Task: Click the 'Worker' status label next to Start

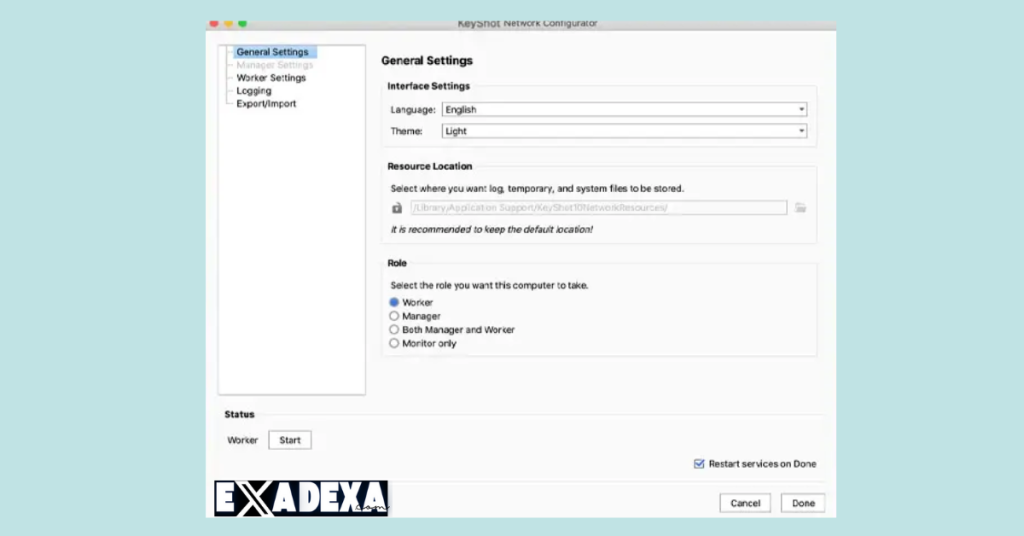Action: click(x=242, y=441)
